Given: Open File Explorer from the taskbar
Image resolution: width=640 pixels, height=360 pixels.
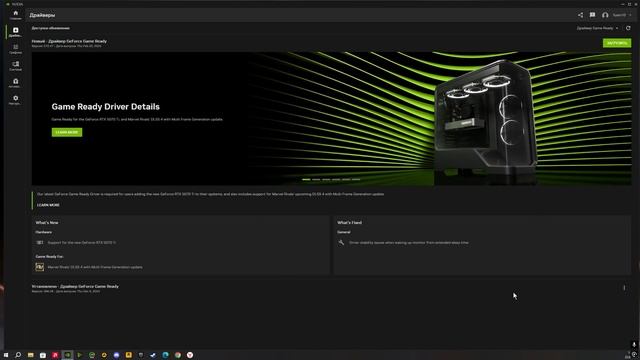Looking at the screenshot, I should (x=31, y=355).
